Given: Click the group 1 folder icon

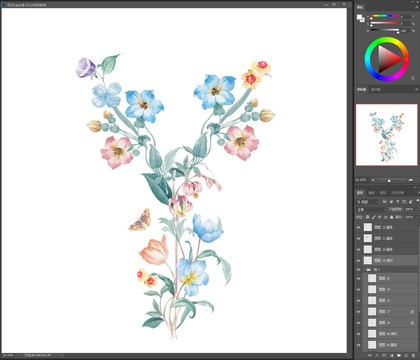Looking at the screenshot, I should tap(369, 269).
